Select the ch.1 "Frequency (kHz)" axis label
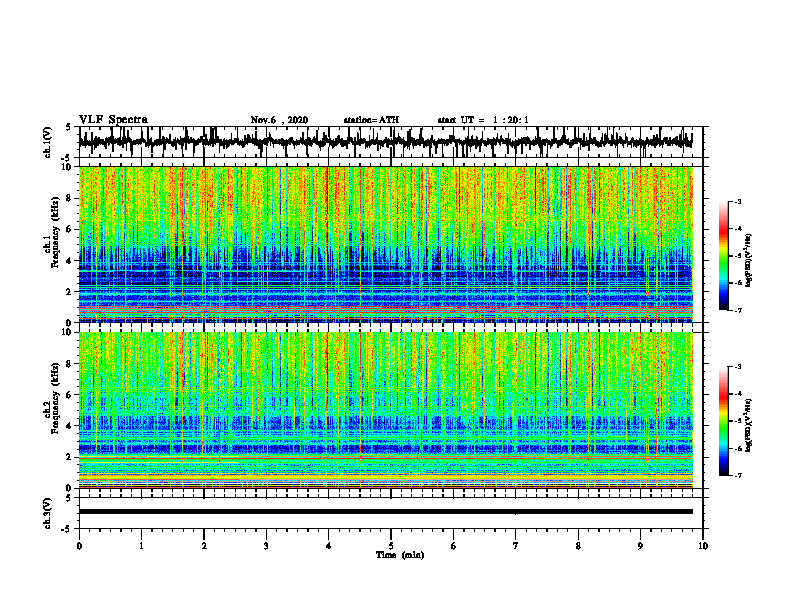792x612 pixels. click(55, 232)
